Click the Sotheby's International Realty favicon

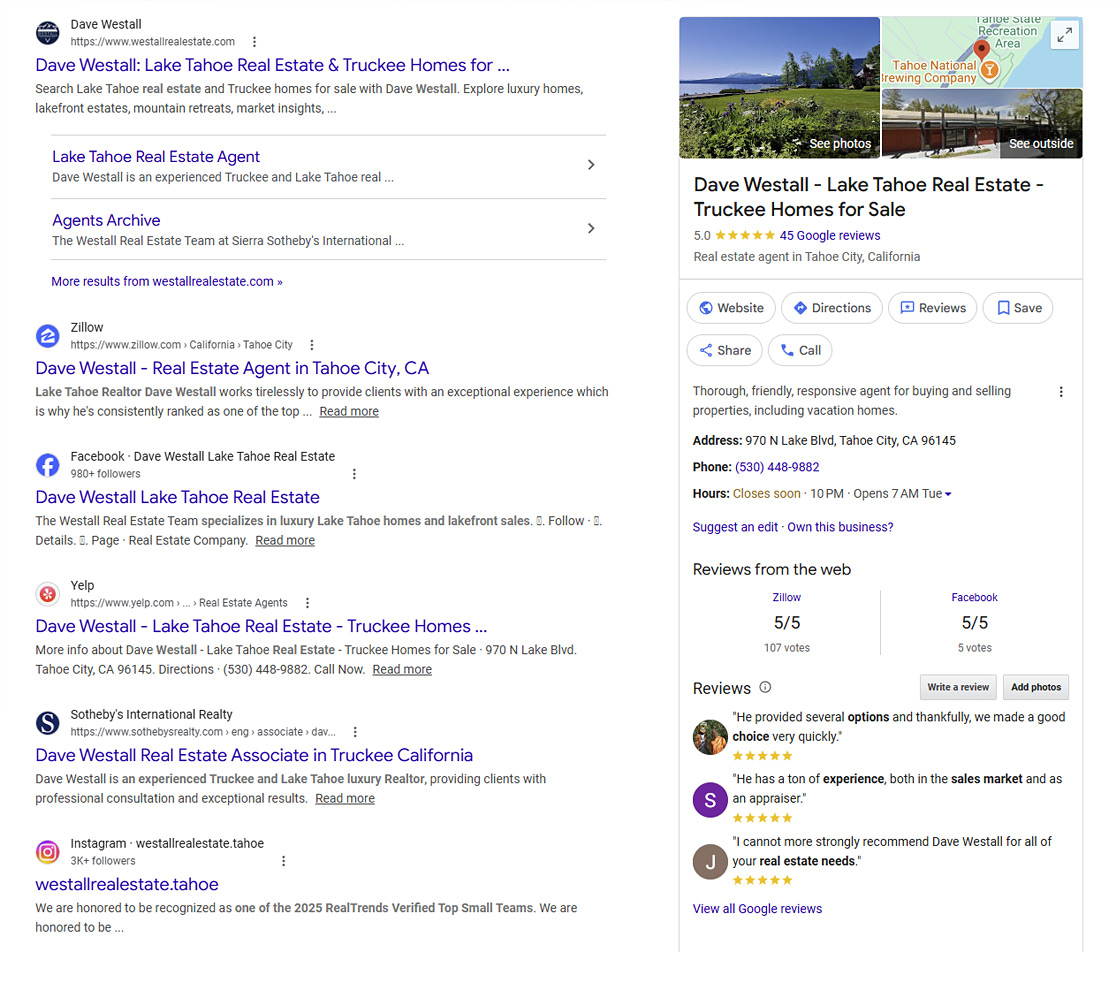pos(48,723)
